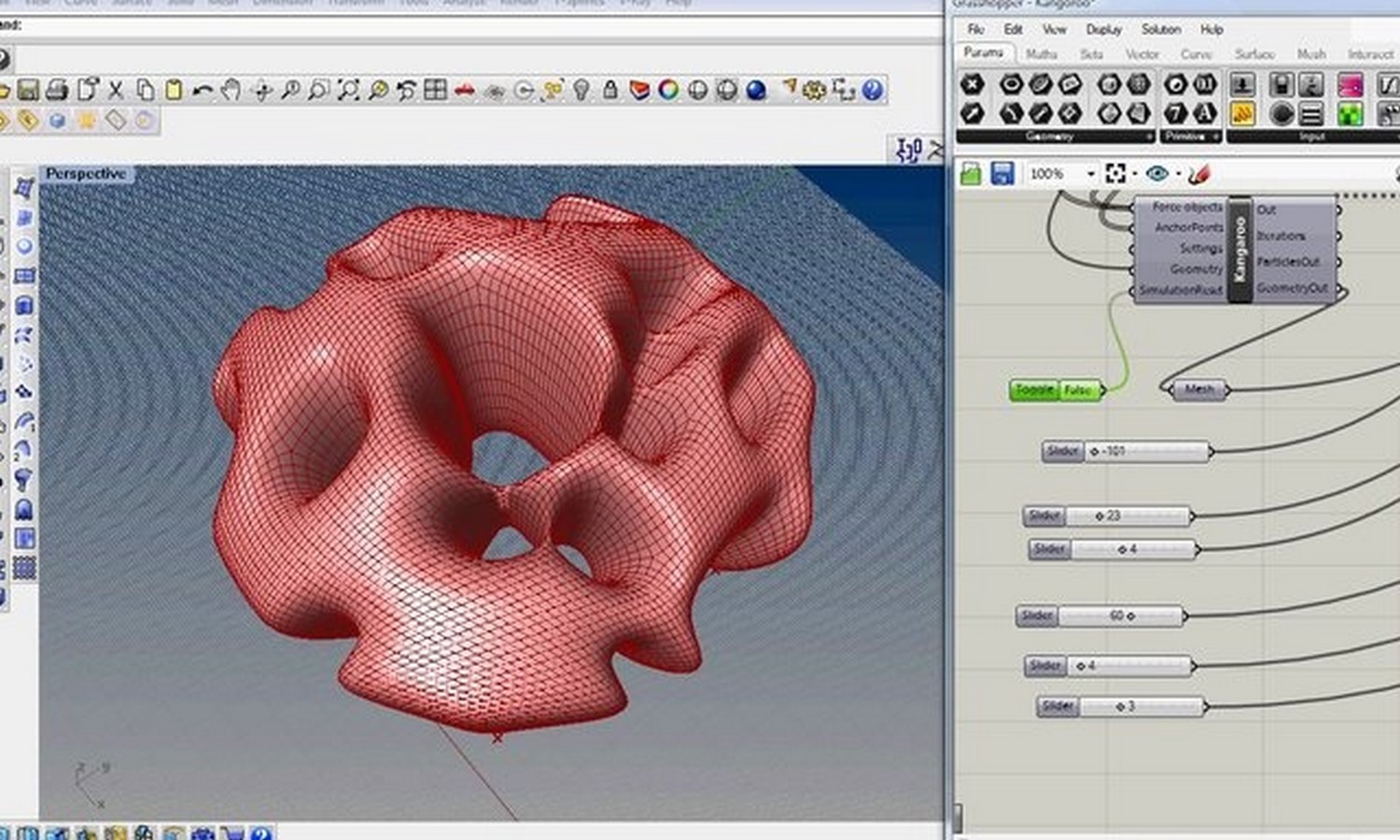Click the slider showing value 3
The image size is (1400, 840).
[1122, 707]
